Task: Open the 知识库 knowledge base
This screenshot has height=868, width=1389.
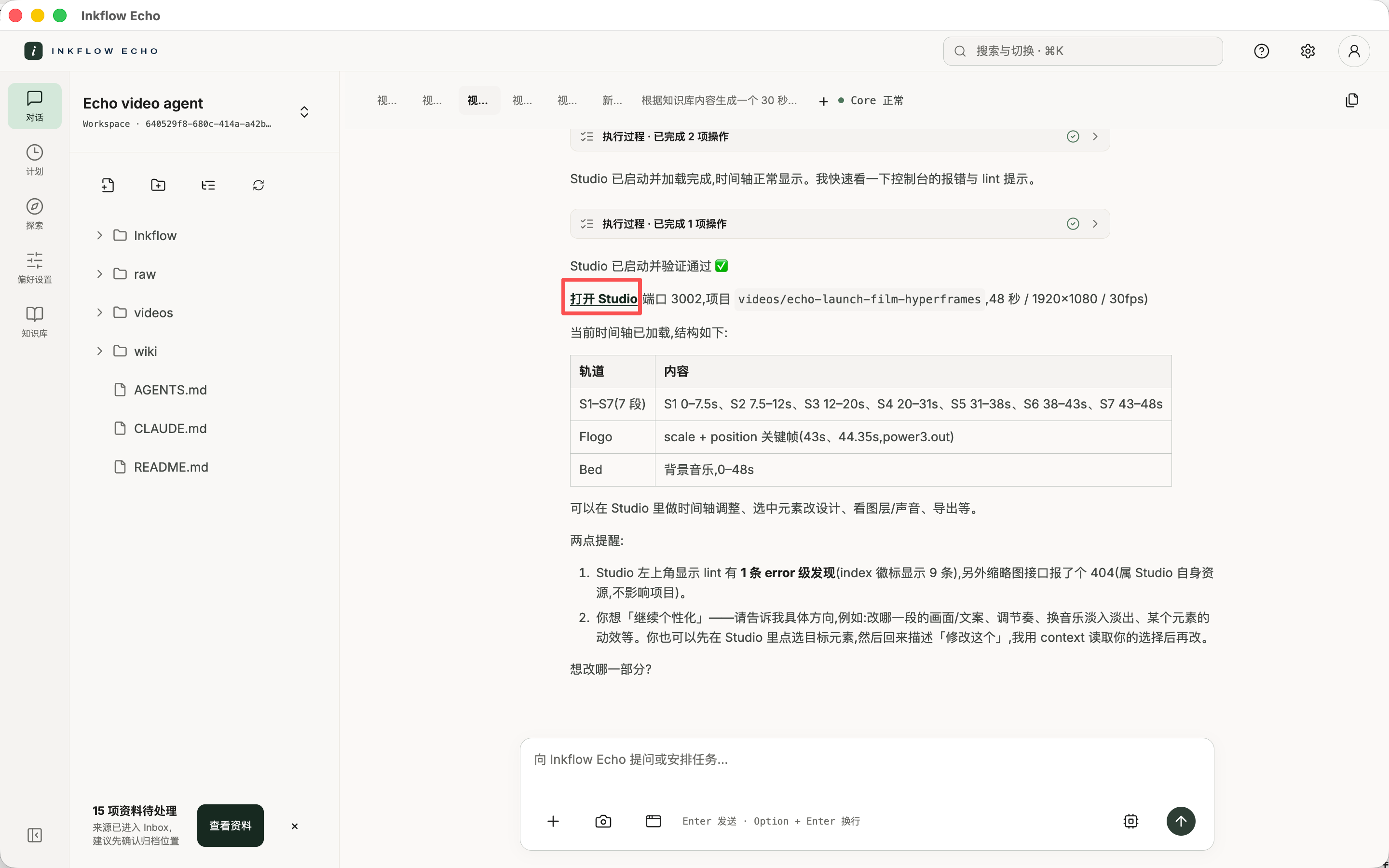Action: click(x=34, y=322)
